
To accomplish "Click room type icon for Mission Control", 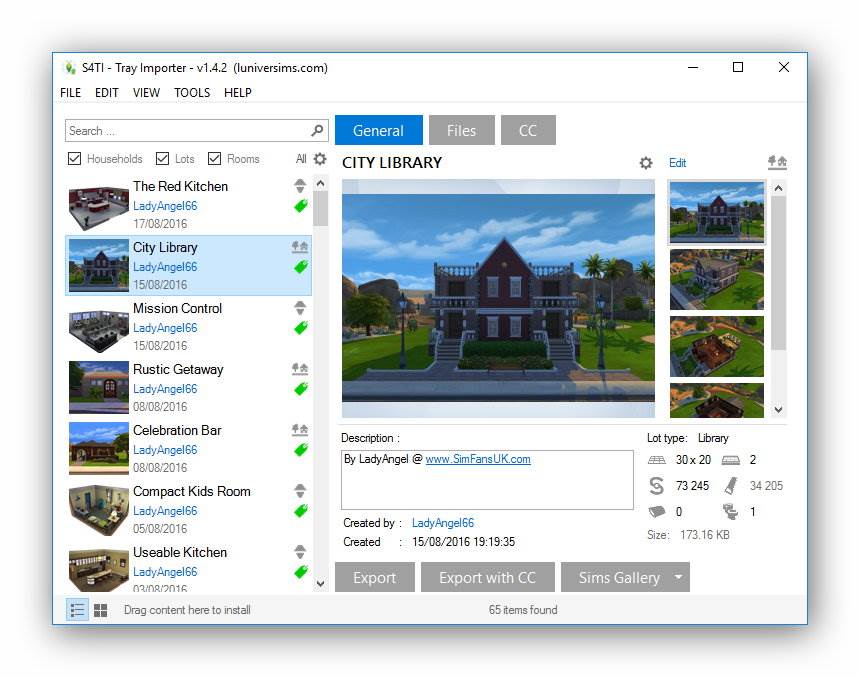I will tap(299, 308).
